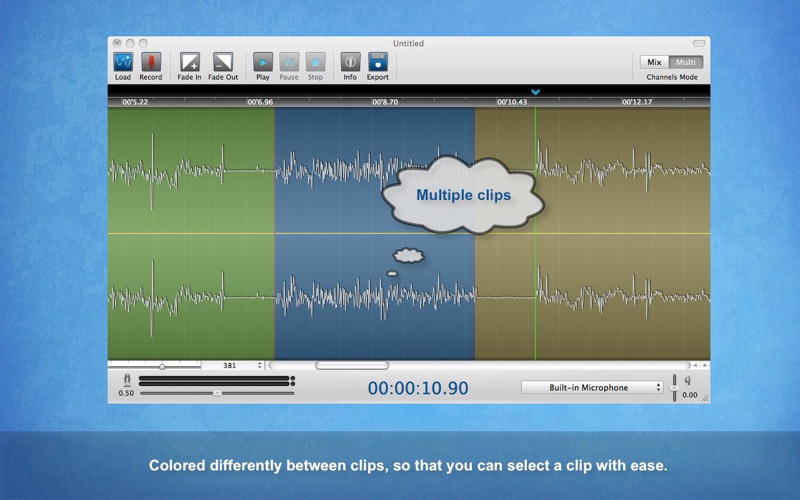Switch Channels Mode to Mix
The width and height of the screenshot is (800, 500).
point(655,62)
